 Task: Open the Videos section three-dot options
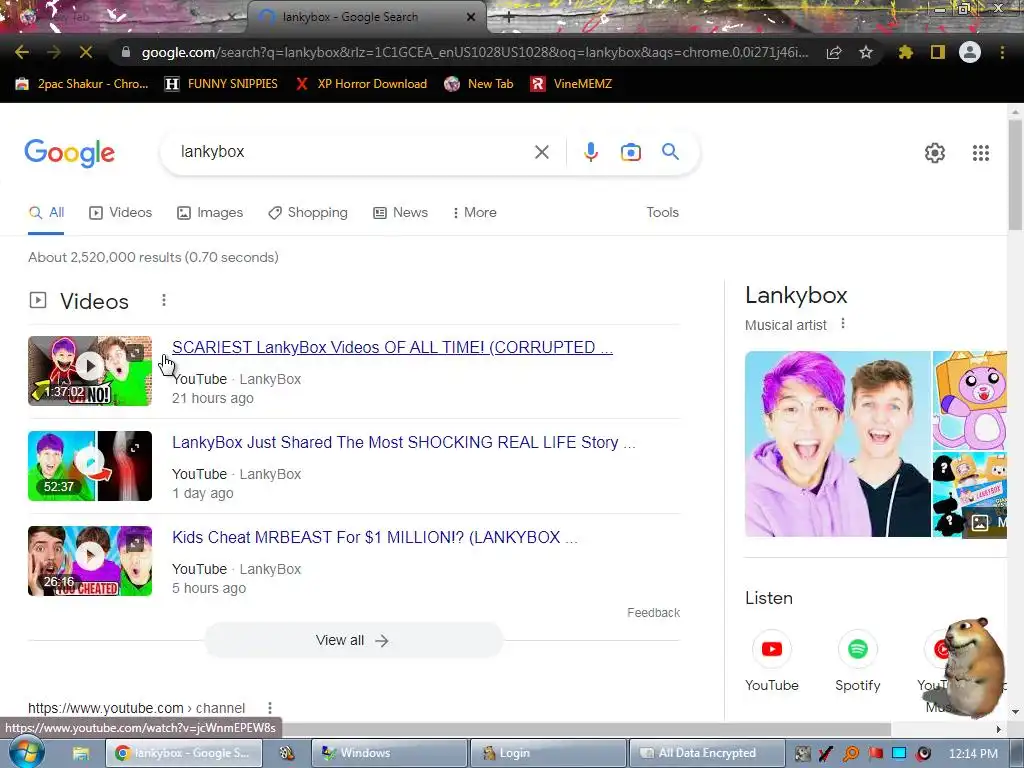point(164,300)
